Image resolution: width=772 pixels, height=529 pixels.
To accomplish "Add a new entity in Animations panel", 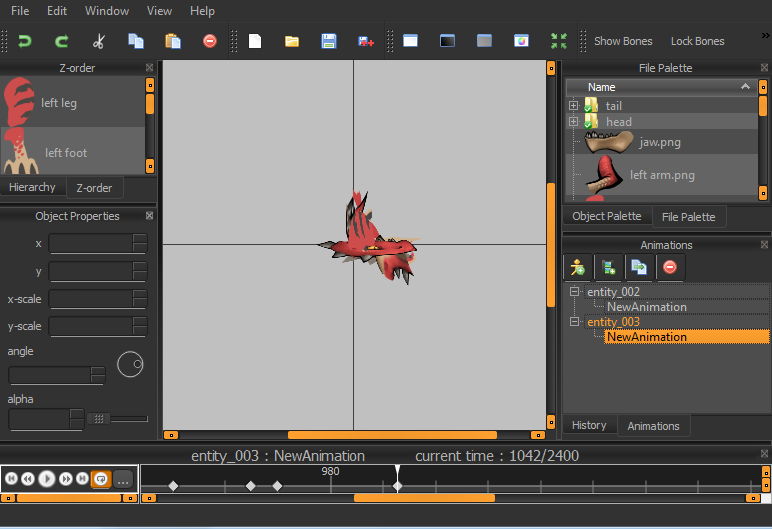I will pyautogui.click(x=578, y=267).
